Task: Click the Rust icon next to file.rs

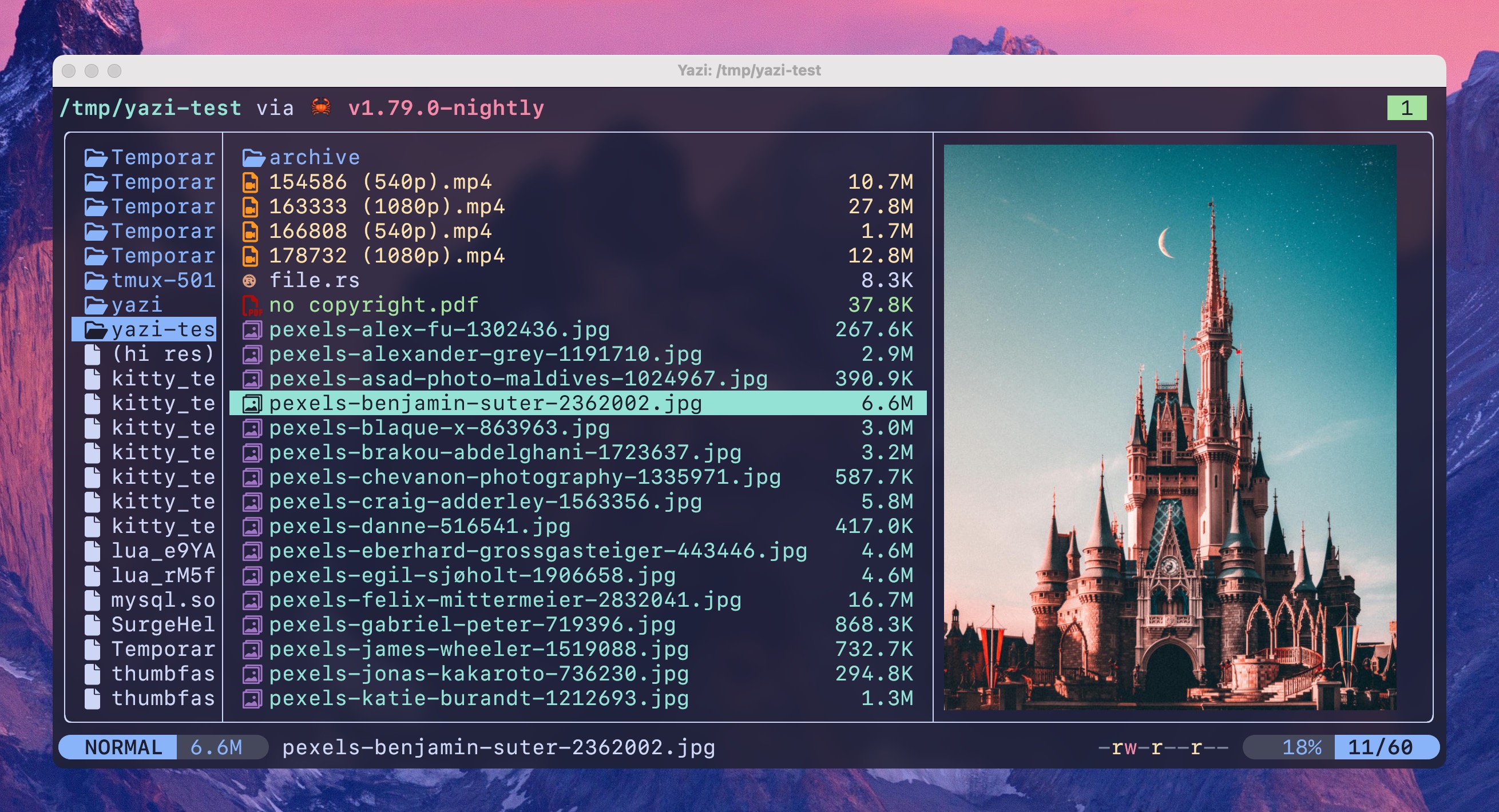Action: point(250,280)
